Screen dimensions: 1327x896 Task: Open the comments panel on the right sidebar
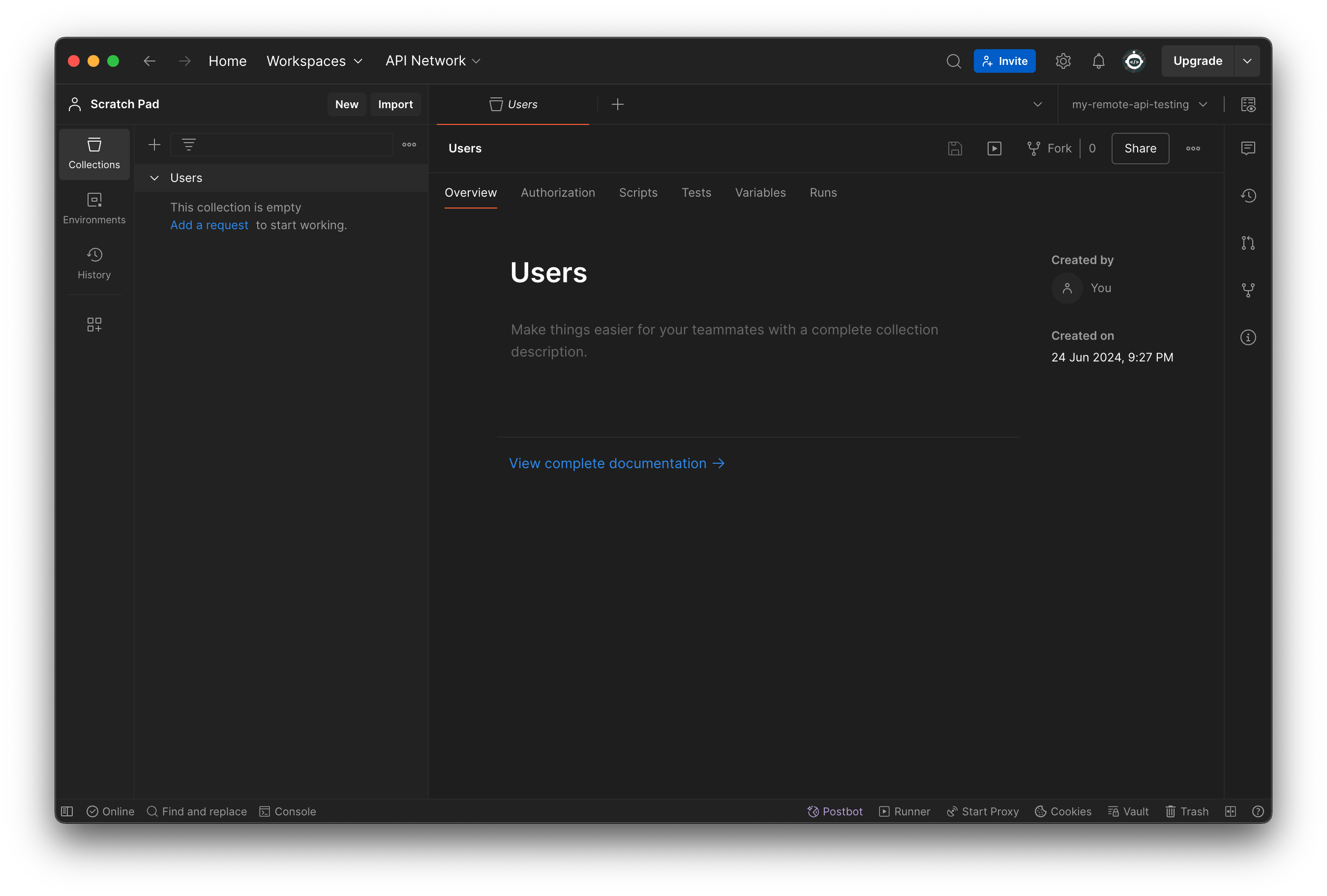coord(1248,148)
